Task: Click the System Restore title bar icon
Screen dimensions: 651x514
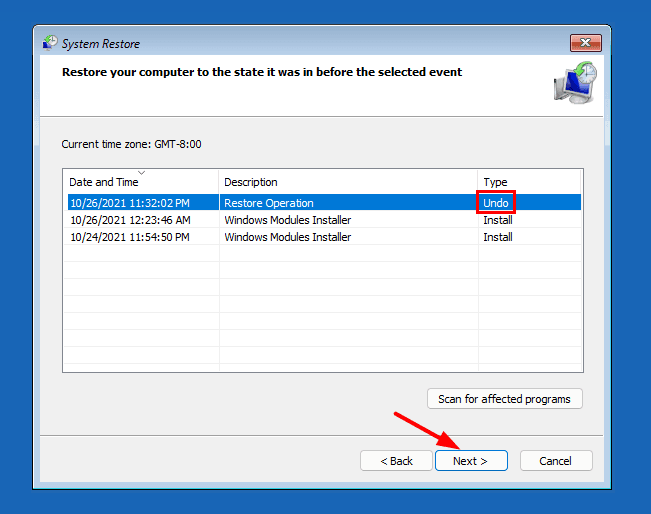Action: 50,43
